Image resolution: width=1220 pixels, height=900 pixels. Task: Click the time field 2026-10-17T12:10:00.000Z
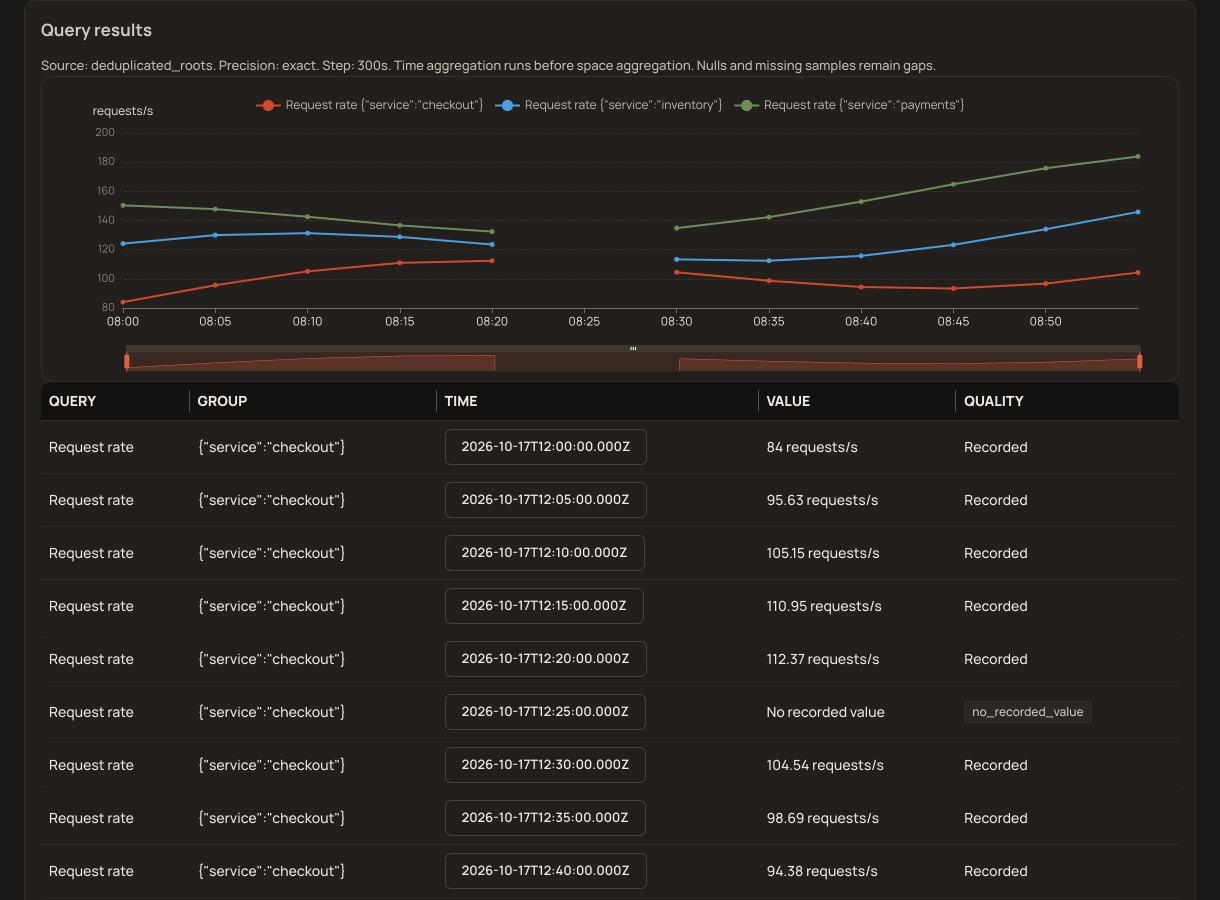tap(545, 553)
